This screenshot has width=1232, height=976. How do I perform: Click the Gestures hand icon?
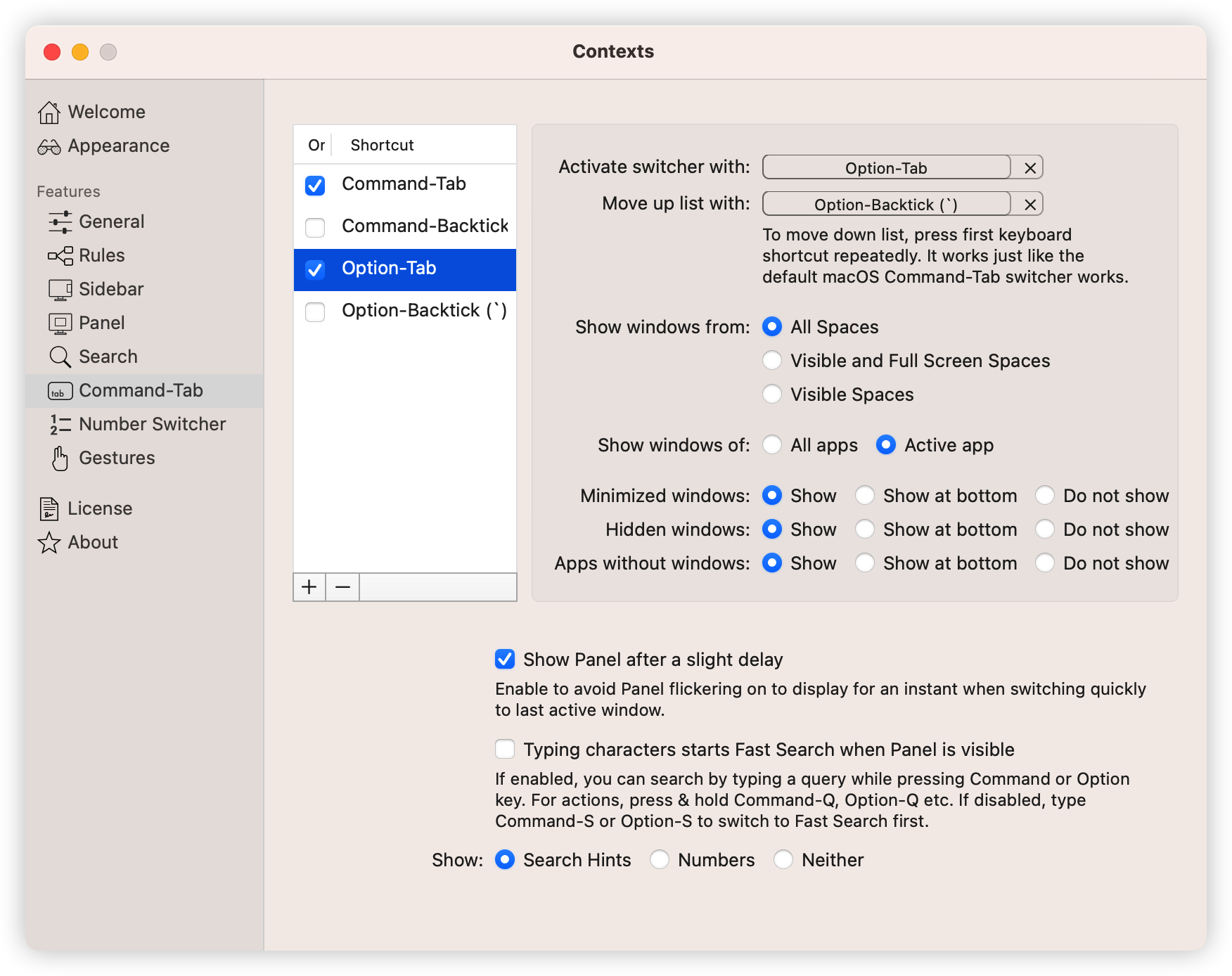pyautogui.click(x=60, y=458)
